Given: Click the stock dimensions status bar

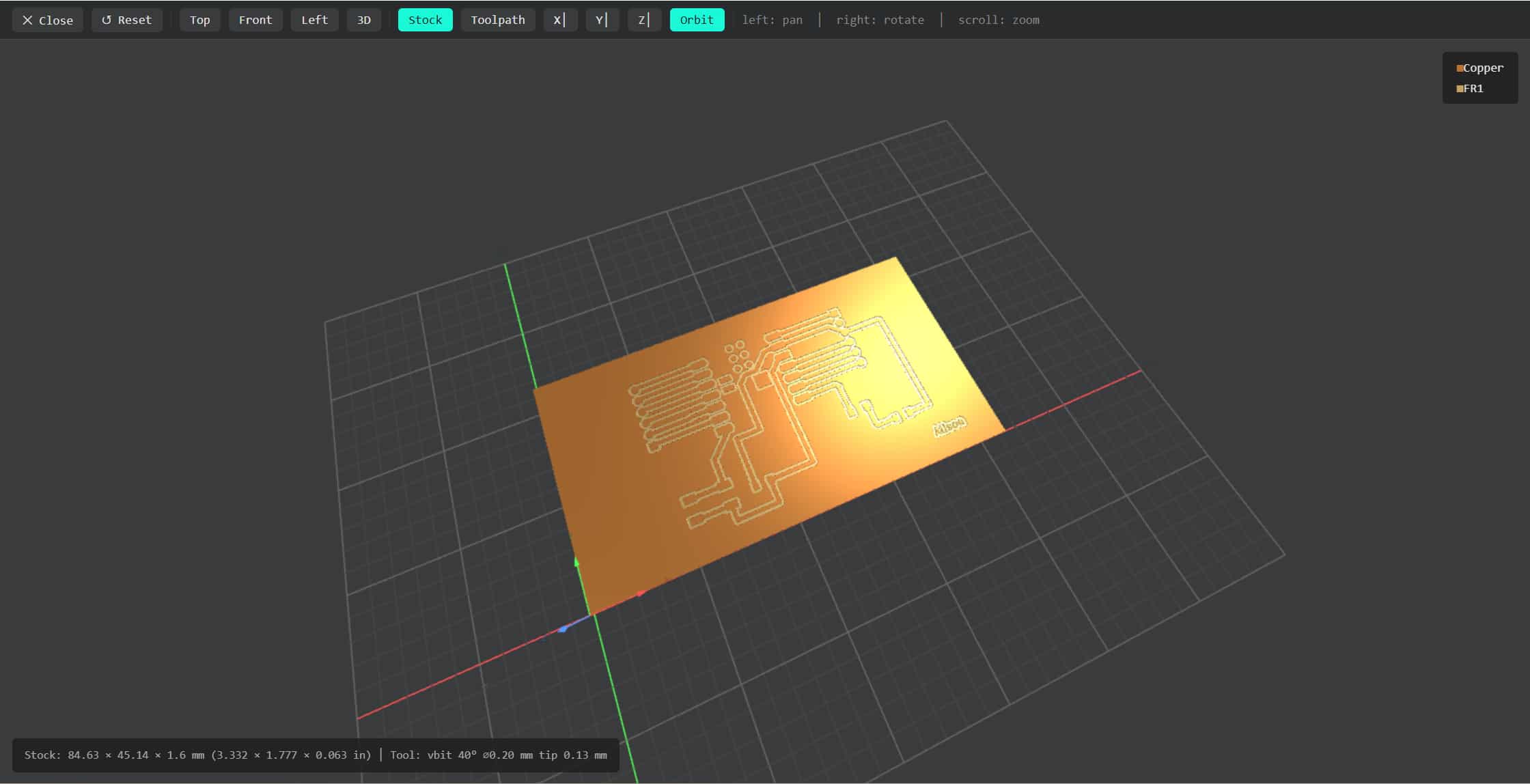Looking at the screenshot, I should (315, 755).
